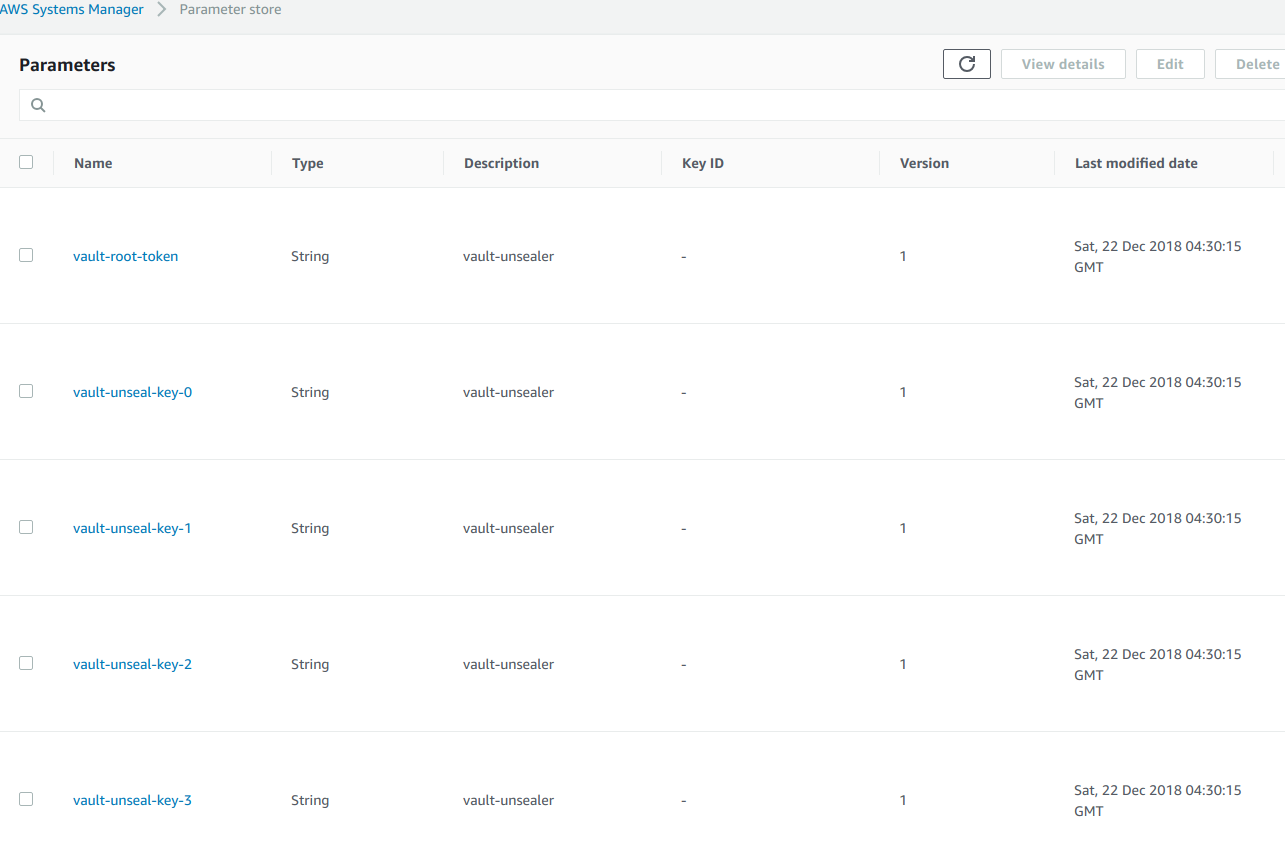
Task: Click the refresh icon button
Action: click(966, 64)
